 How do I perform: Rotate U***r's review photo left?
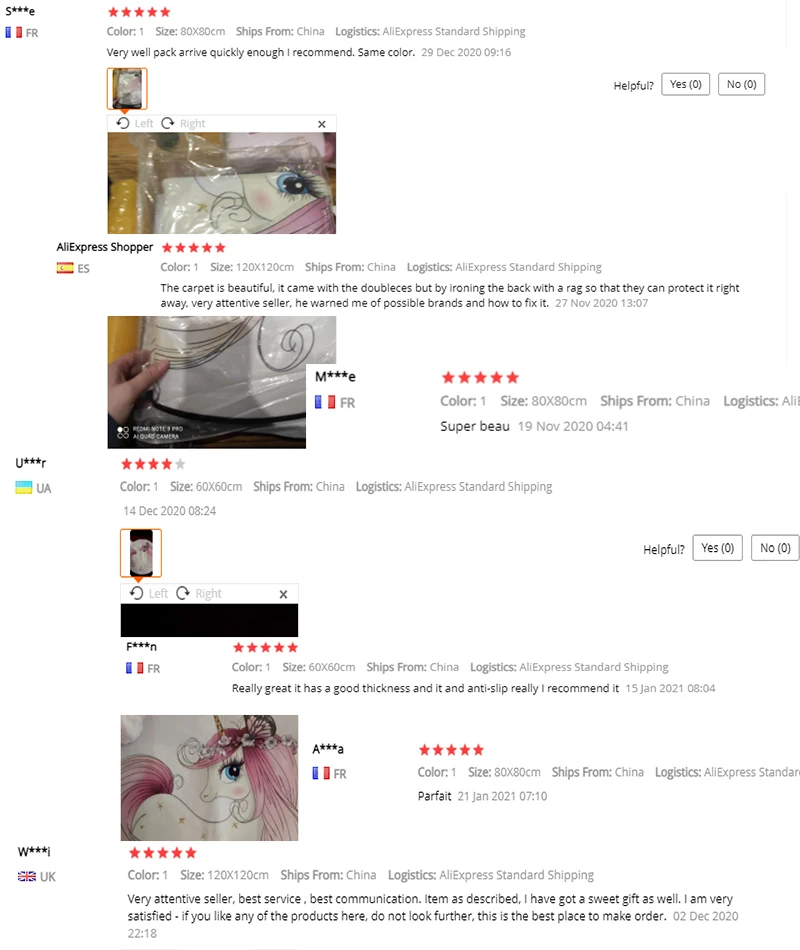[x=149, y=593]
